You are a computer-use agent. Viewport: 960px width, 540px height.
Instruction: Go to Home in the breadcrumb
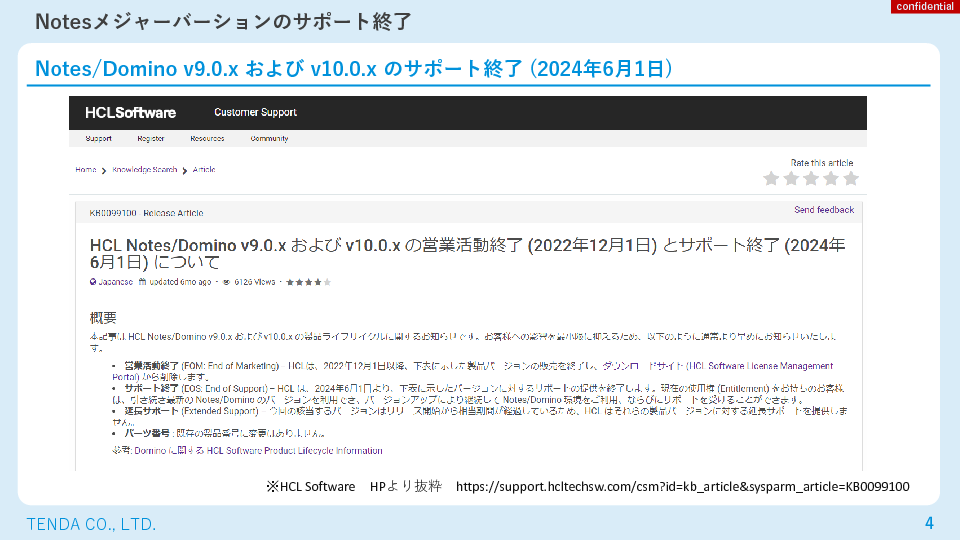[86, 170]
